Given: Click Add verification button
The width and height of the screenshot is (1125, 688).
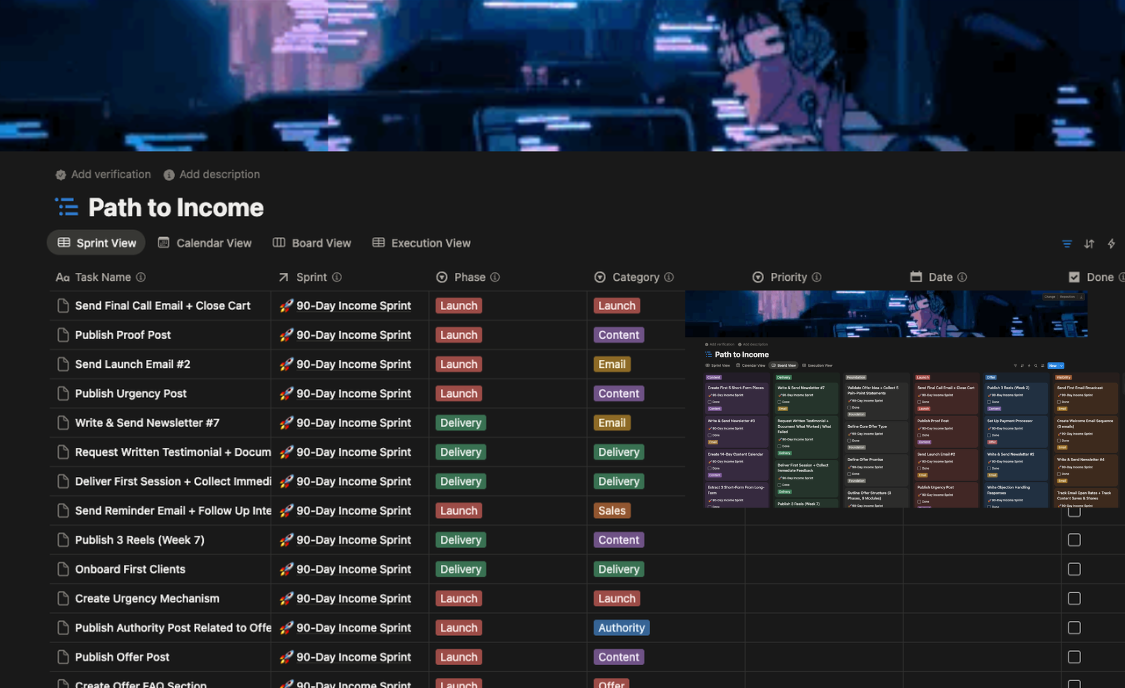Looking at the screenshot, I should (x=103, y=174).
